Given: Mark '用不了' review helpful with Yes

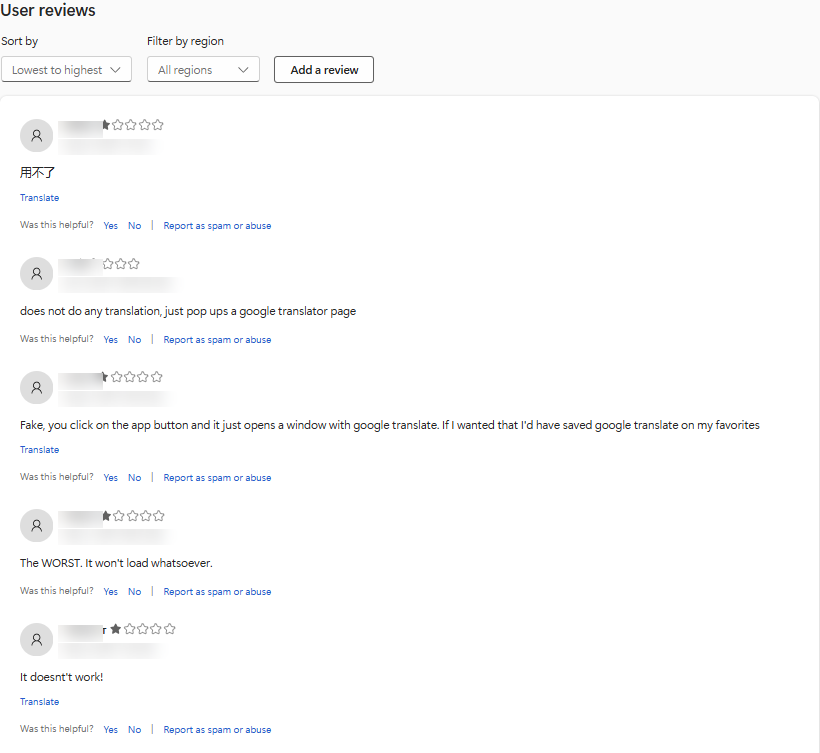Looking at the screenshot, I should (110, 225).
